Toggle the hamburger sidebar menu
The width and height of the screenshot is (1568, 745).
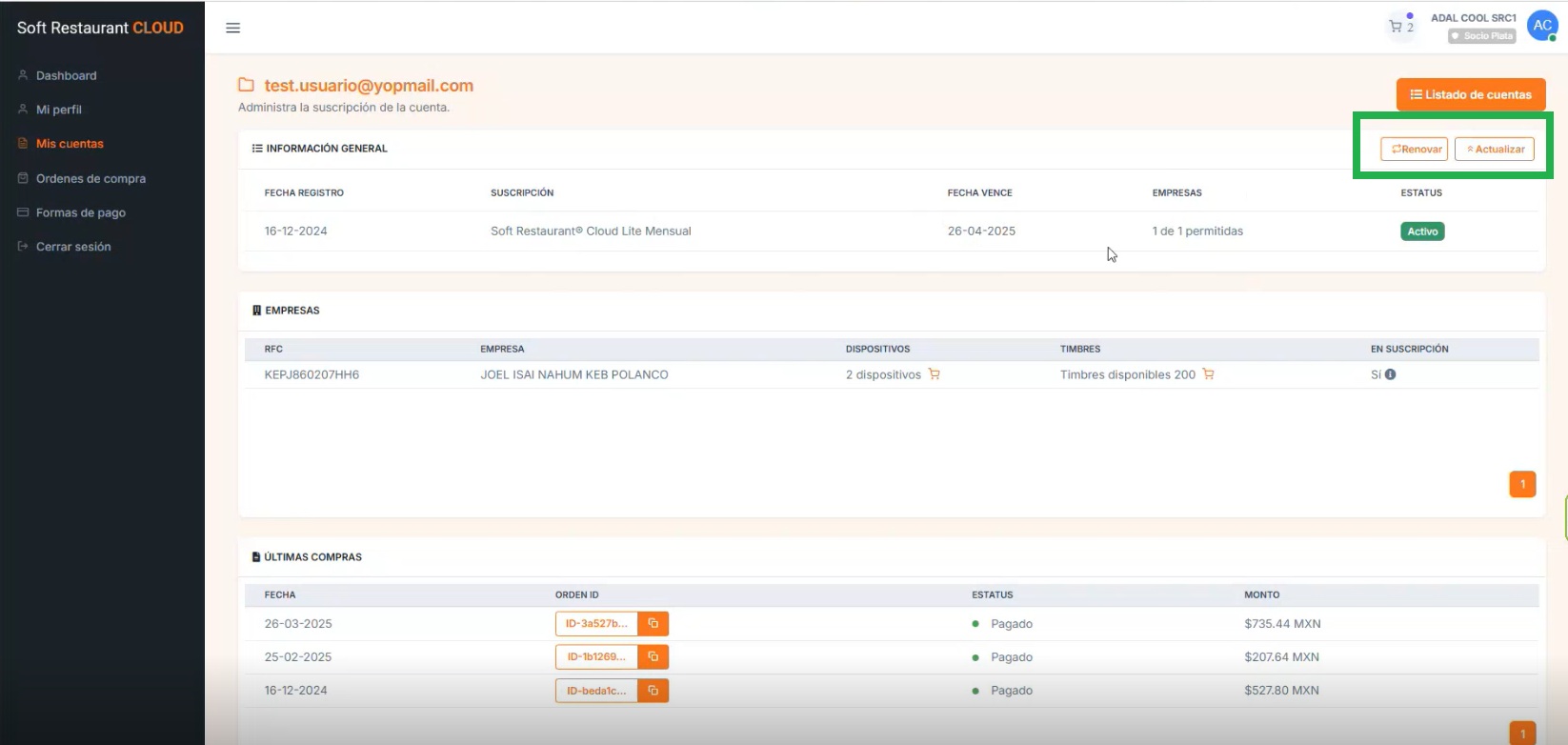coord(232,28)
